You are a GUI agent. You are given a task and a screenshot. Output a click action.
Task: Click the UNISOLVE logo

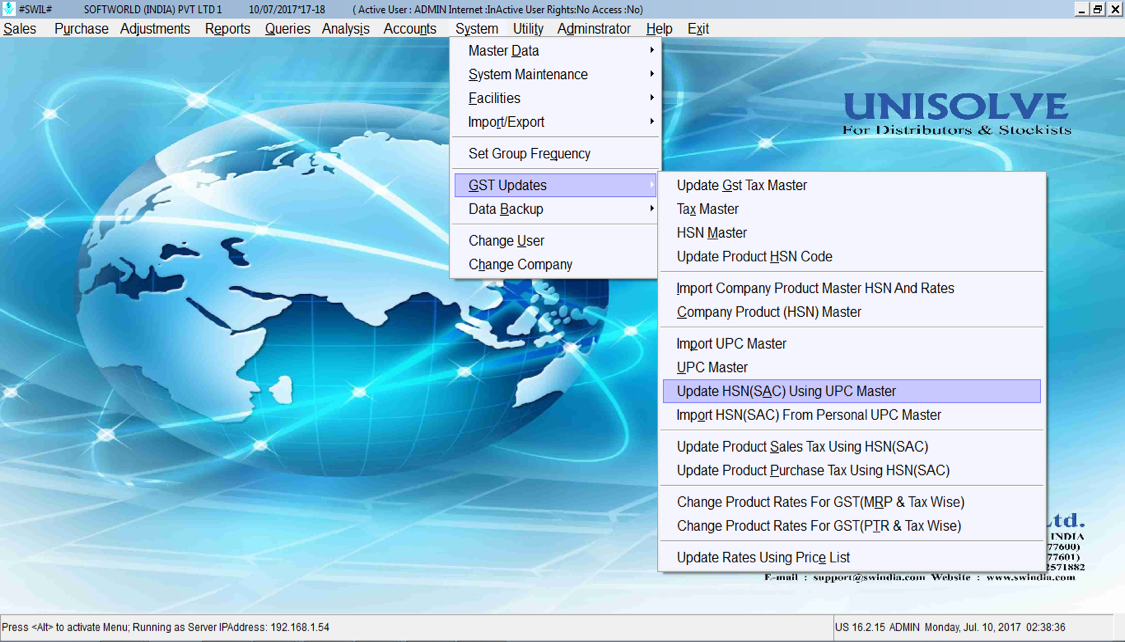956,113
